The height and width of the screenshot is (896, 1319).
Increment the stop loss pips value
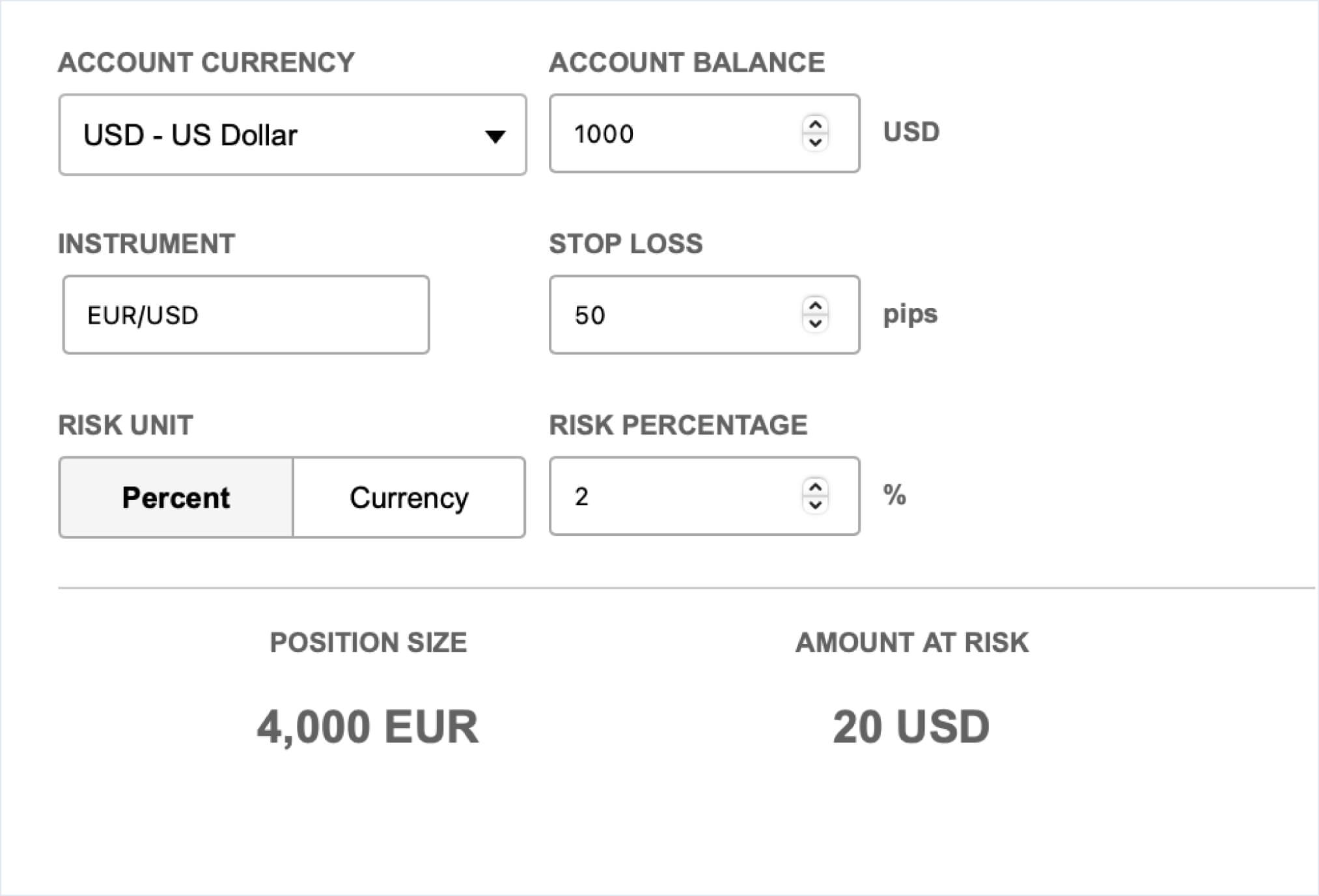point(815,305)
